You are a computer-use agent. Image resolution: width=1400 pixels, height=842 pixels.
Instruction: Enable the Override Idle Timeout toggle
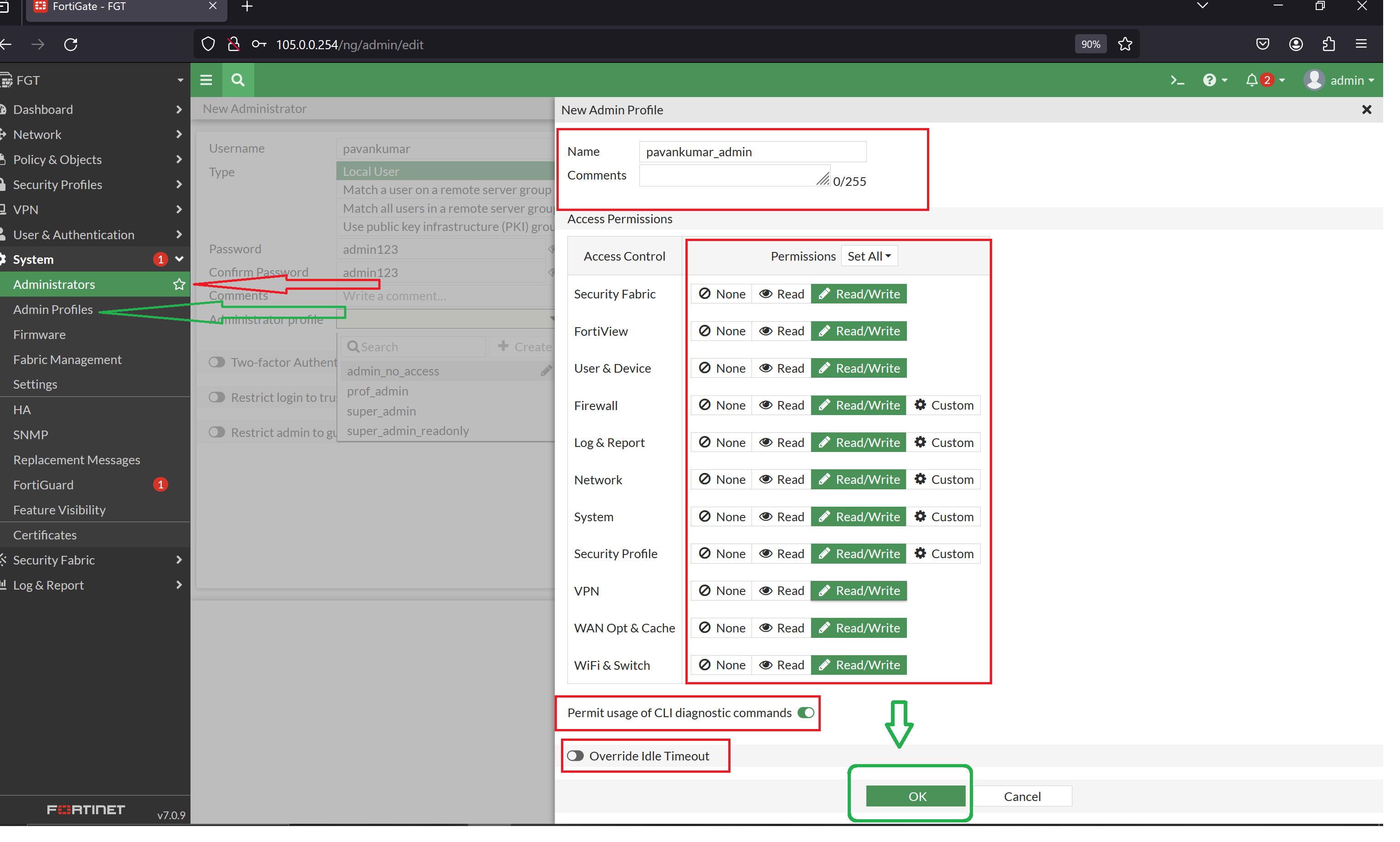pyautogui.click(x=576, y=756)
